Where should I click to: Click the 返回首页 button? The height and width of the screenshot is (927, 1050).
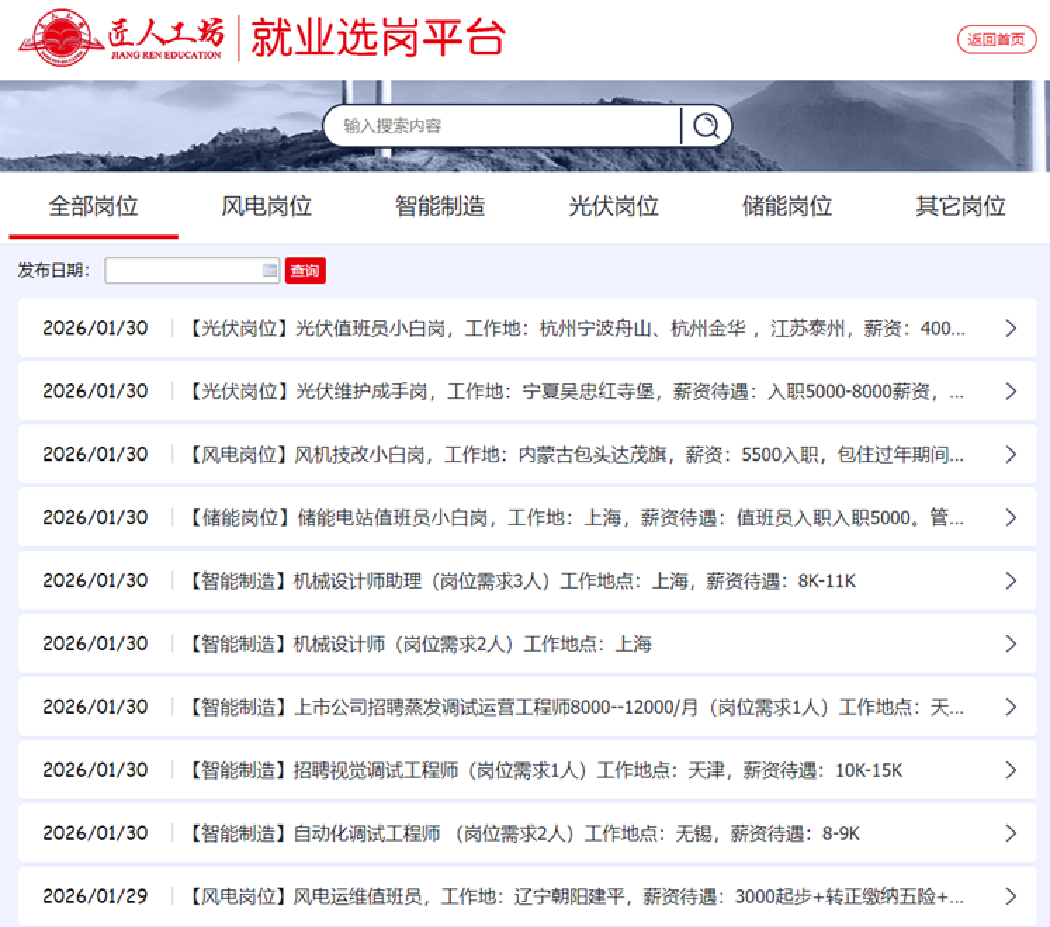click(x=996, y=40)
